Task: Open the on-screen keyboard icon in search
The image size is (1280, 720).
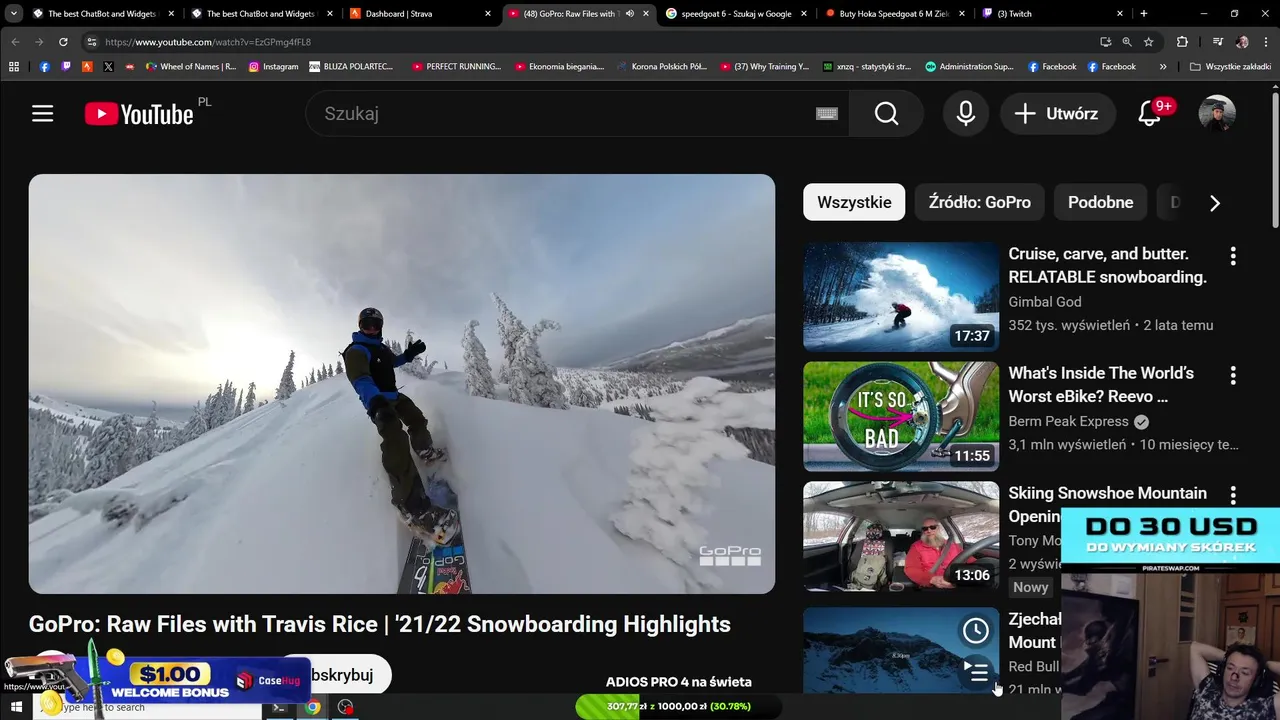Action: pos(827,114)
